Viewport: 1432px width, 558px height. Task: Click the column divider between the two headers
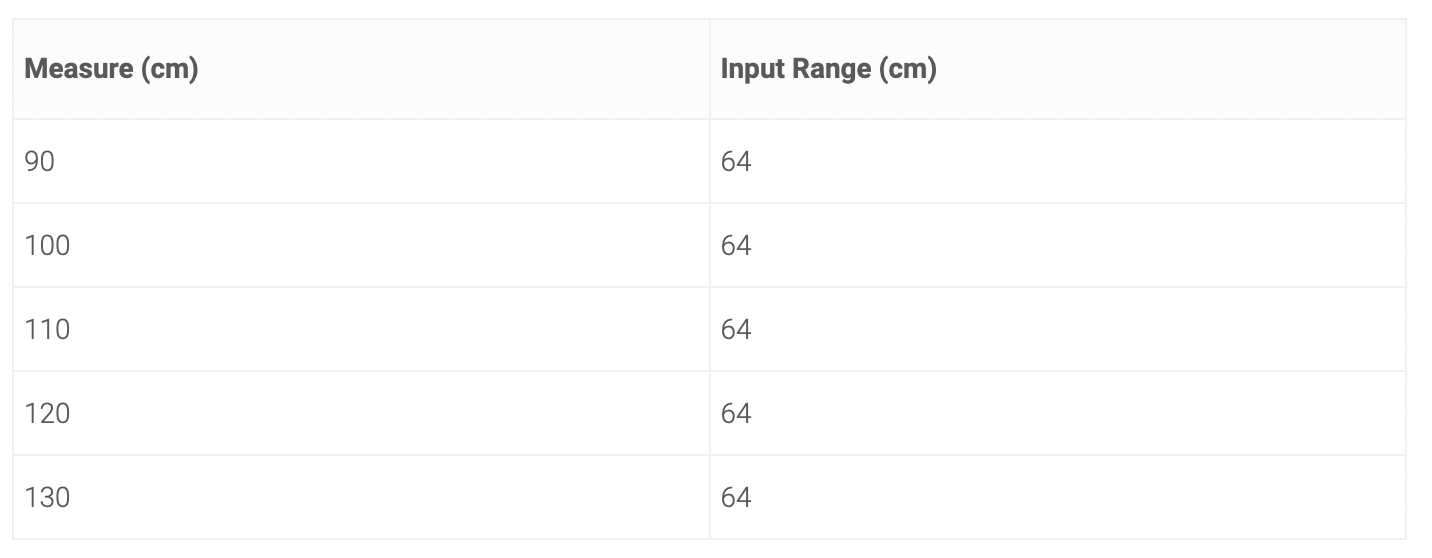[710, 69]
